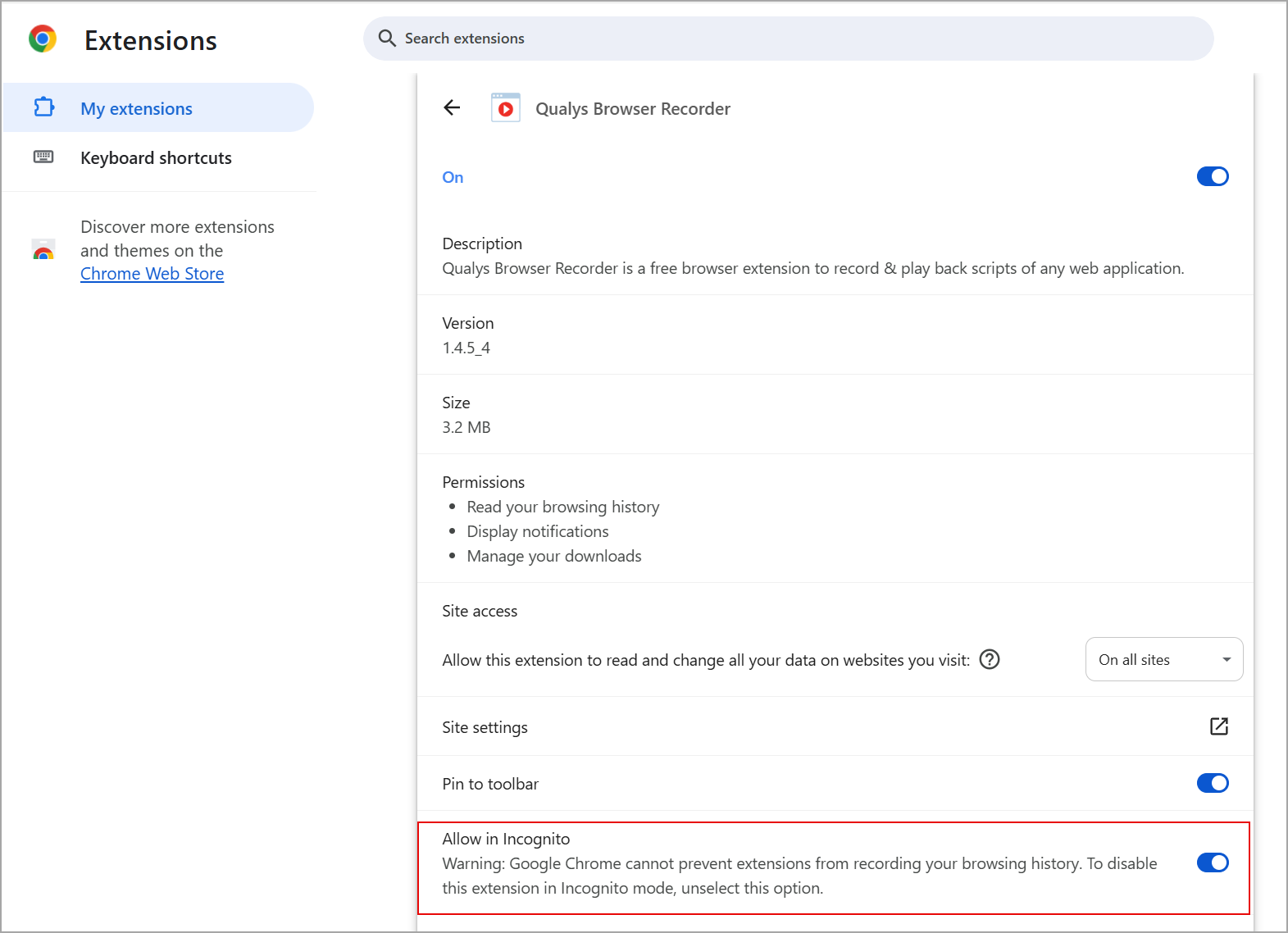
Task: Click the keyboard icon in sidebar
Action: (x=43, y=157)
